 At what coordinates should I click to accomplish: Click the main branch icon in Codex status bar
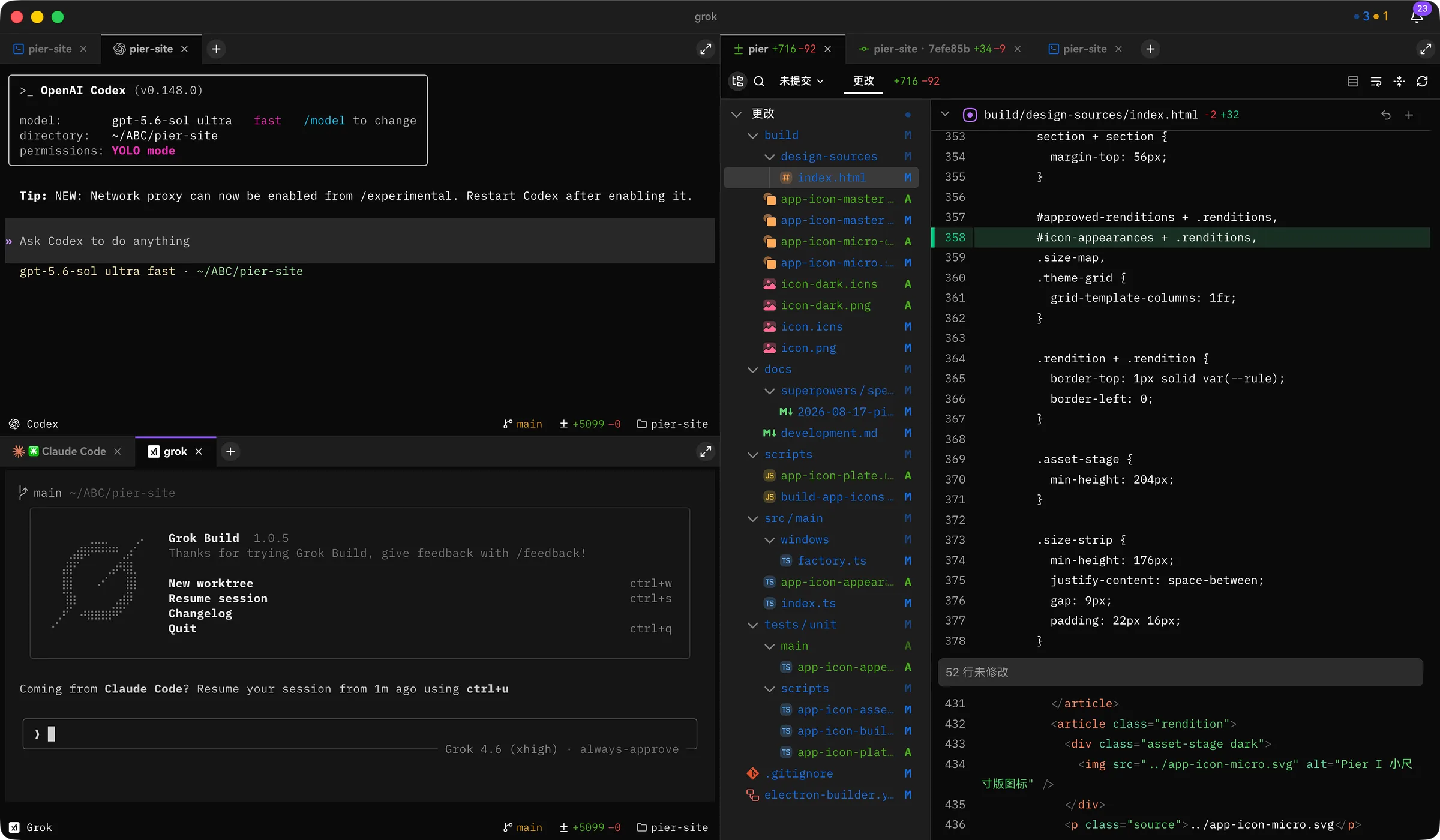click(508, 424)
